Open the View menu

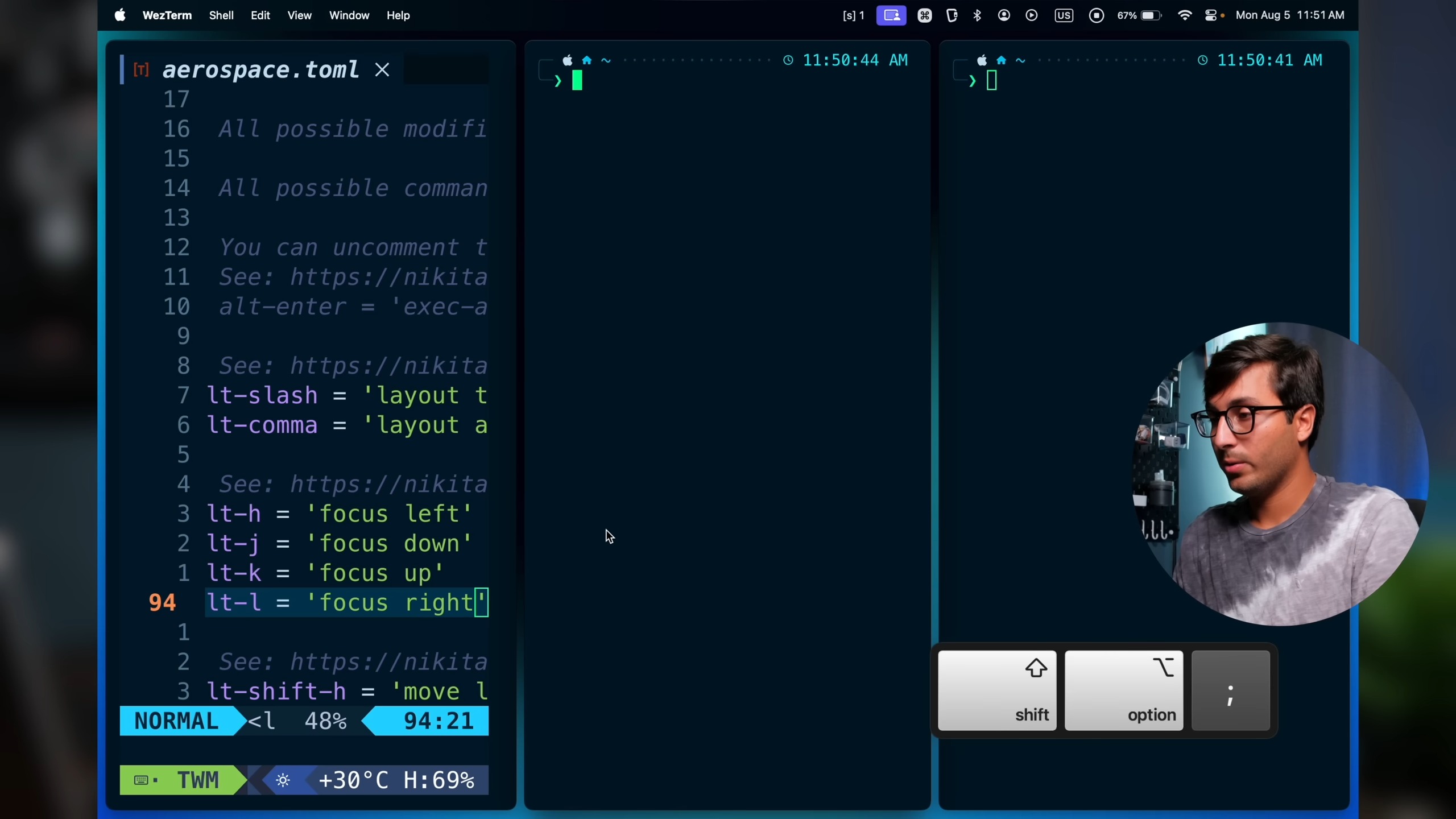tap(299, 15)
